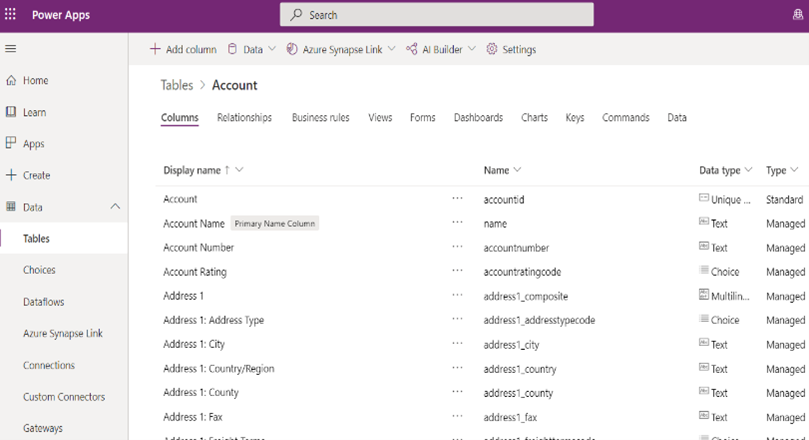This screenshot has height=440, width=809.
Task: Select Choices in the left sidebar
Action: coord(40,270)
